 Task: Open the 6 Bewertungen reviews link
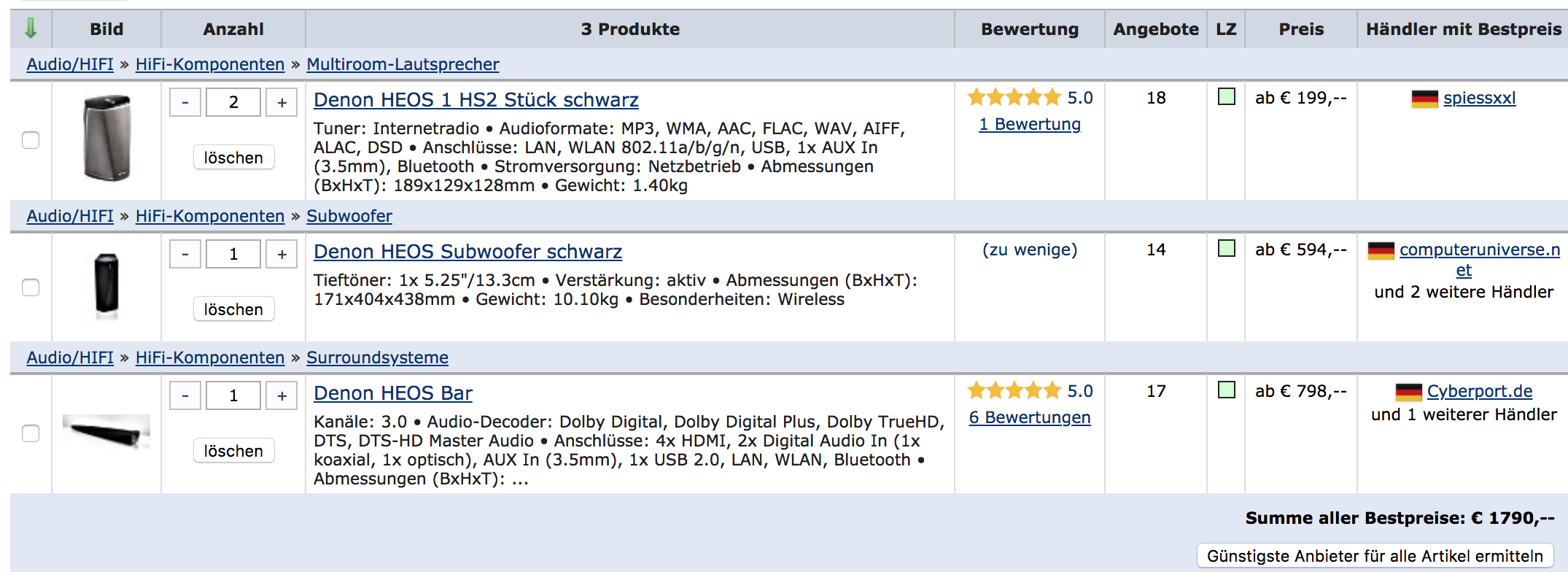click(x=1030, y=417)
